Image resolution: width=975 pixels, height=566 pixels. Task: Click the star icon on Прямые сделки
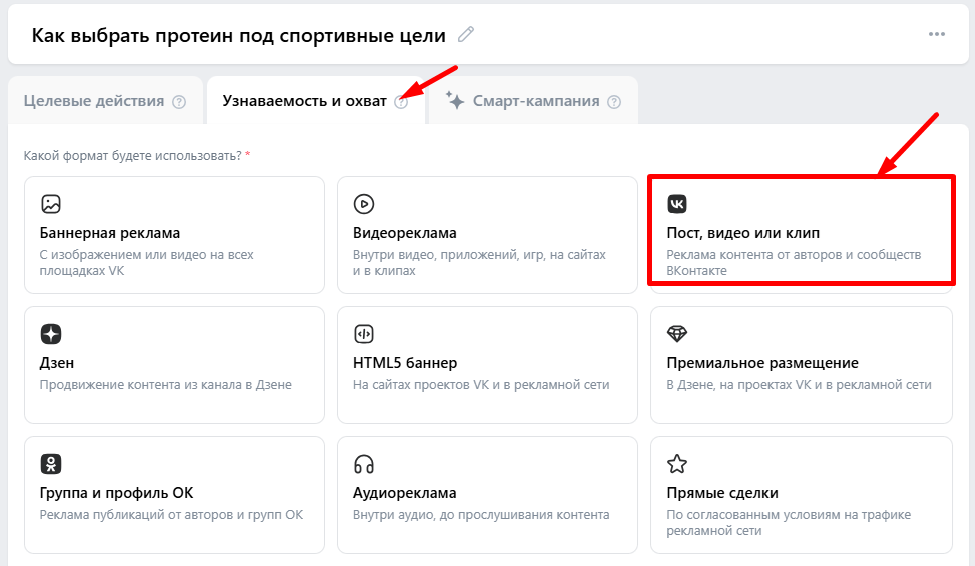tap(677, 464)
